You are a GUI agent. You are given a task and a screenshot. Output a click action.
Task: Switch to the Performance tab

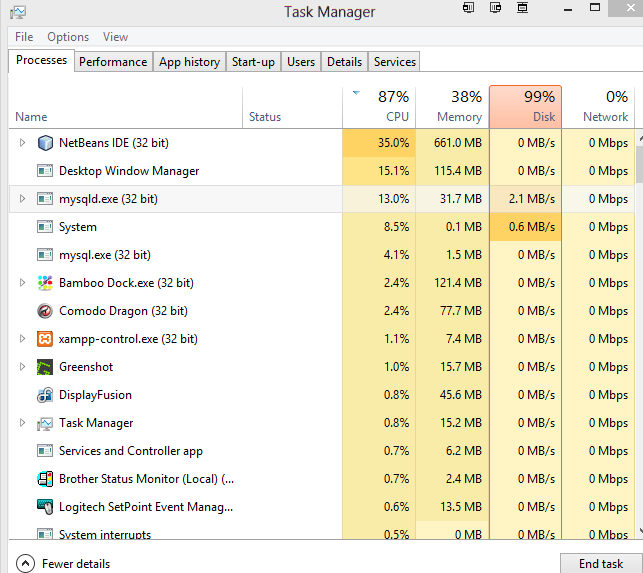tap(113, 62)
